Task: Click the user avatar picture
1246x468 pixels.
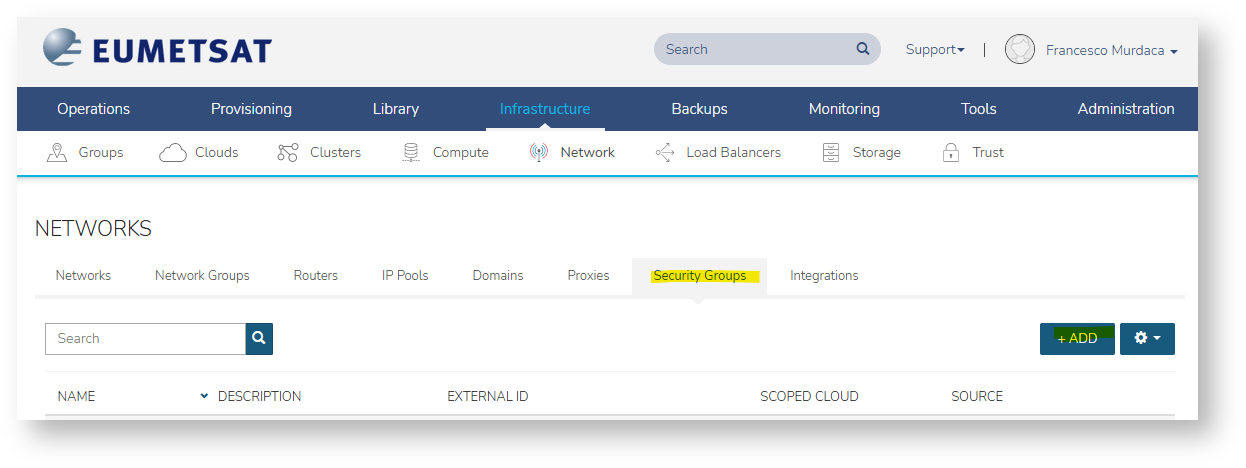Action: 1019,50
